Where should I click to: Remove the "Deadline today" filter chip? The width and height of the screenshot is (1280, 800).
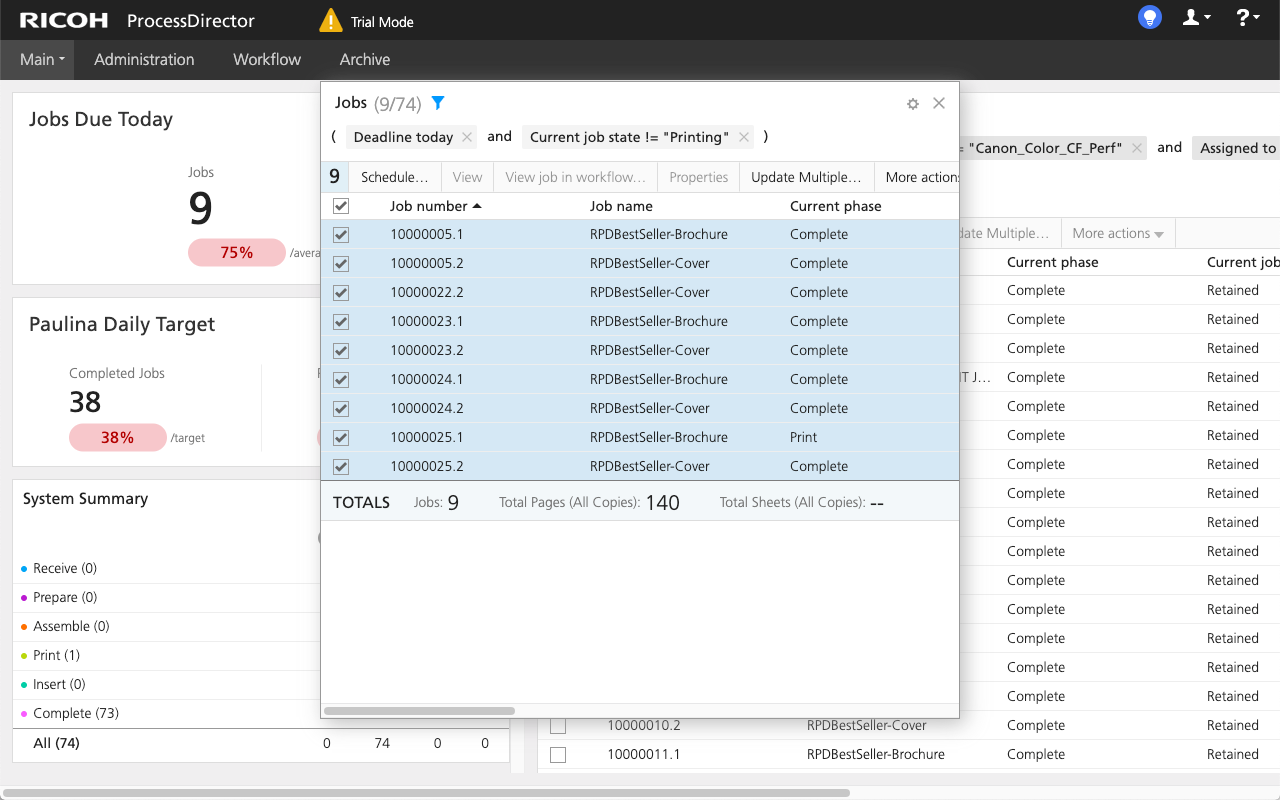(467, 138)
